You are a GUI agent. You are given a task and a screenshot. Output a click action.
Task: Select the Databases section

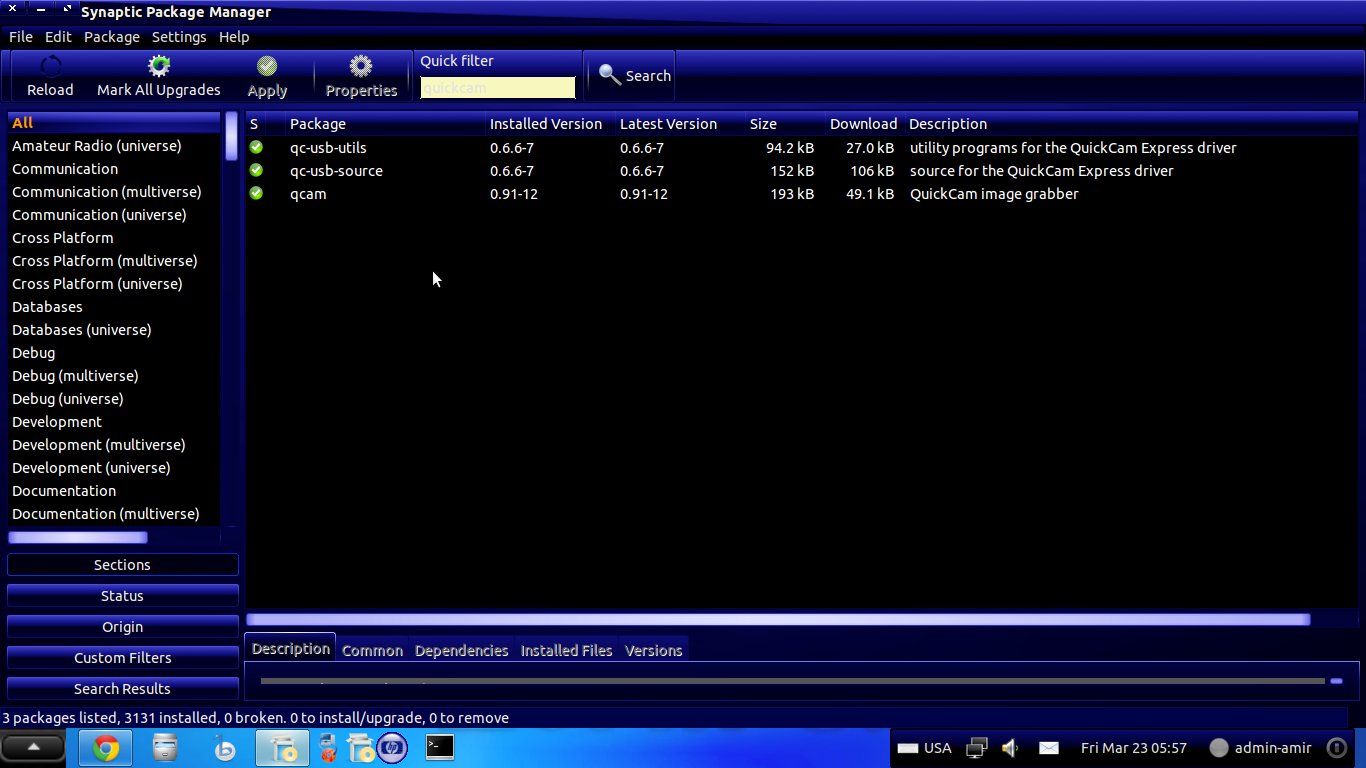click(x=114, y=307)
